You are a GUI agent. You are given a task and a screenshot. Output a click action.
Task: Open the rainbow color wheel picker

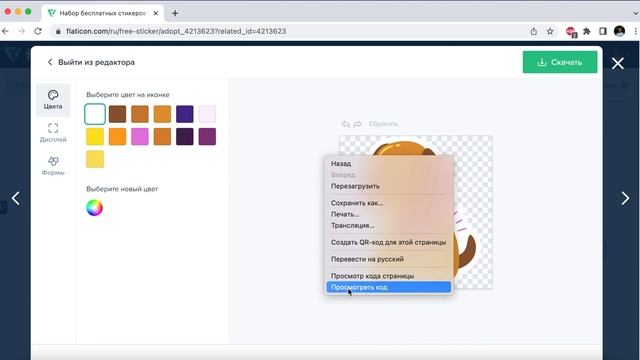pos(94,208)
